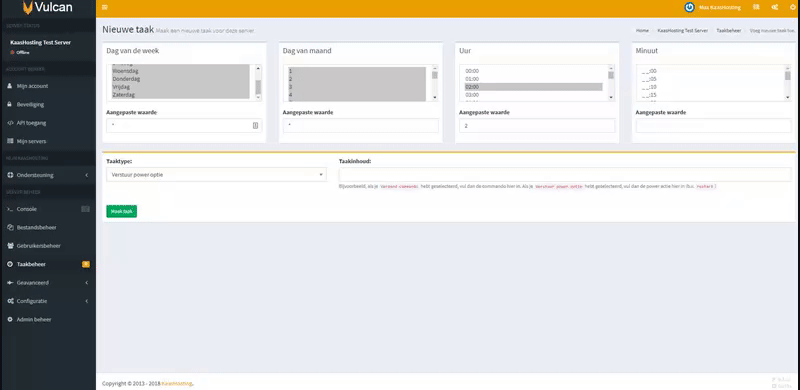Click the Dag van de week list scrollbar thumb
Viewport: 800px width, 390px height.
(x=258, y=87)
